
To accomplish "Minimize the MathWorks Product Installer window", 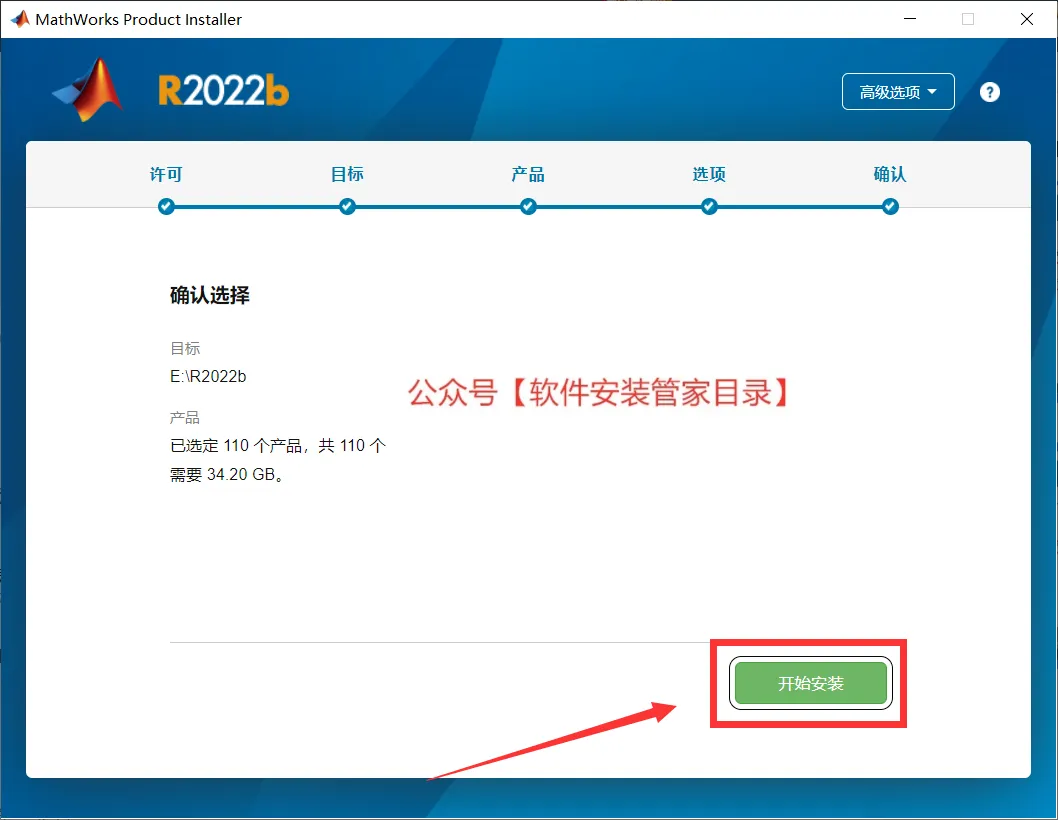I will click(910, 19).
